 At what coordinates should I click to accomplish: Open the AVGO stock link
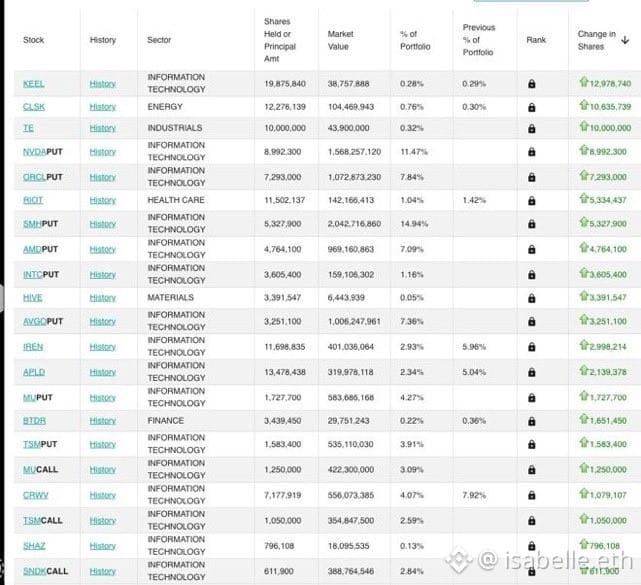tap(35, 321)
